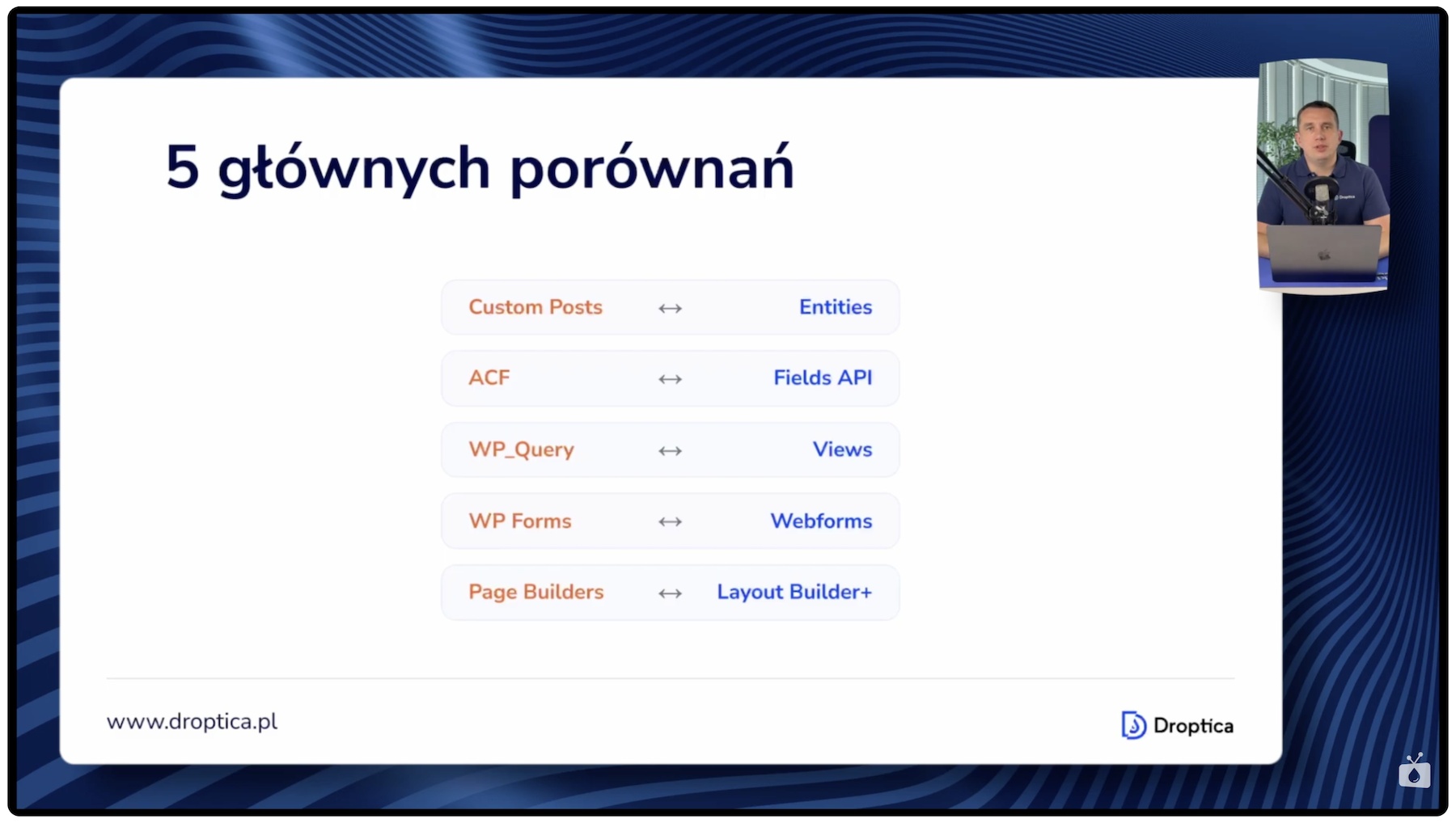
Task: Click the arrow between WP Forms and Webforms
Action: [x=671, y=521]
